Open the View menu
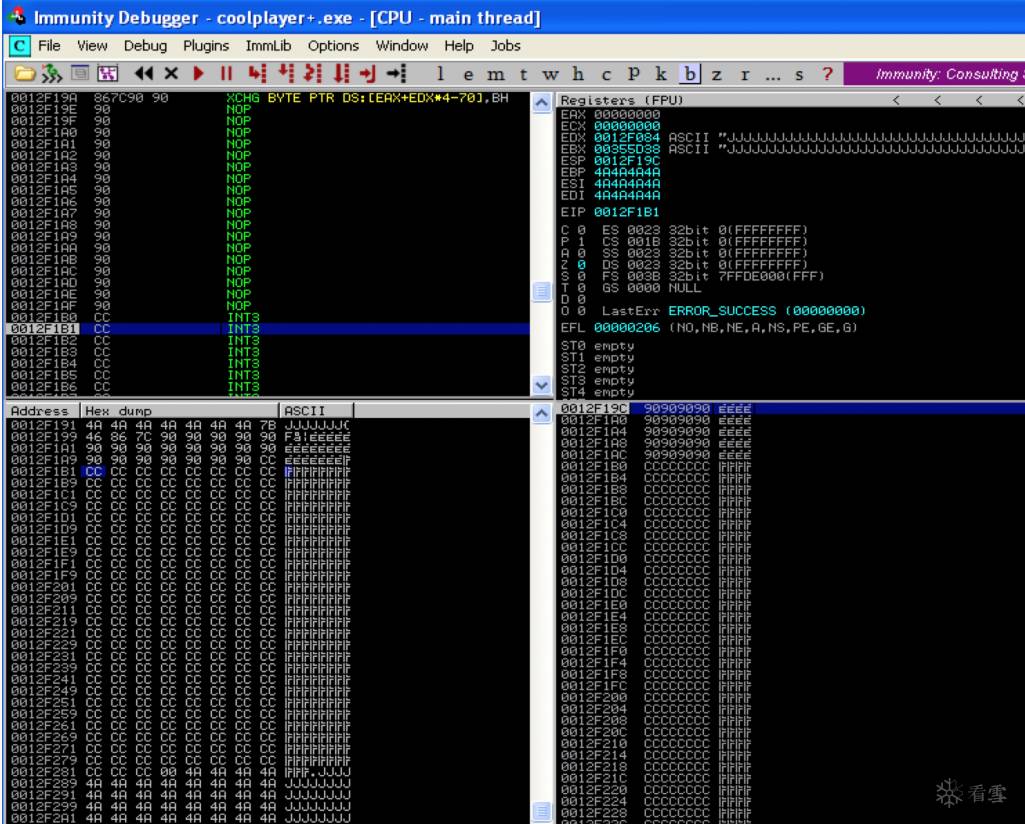The image size is (1025, 824). click(92, 46)
